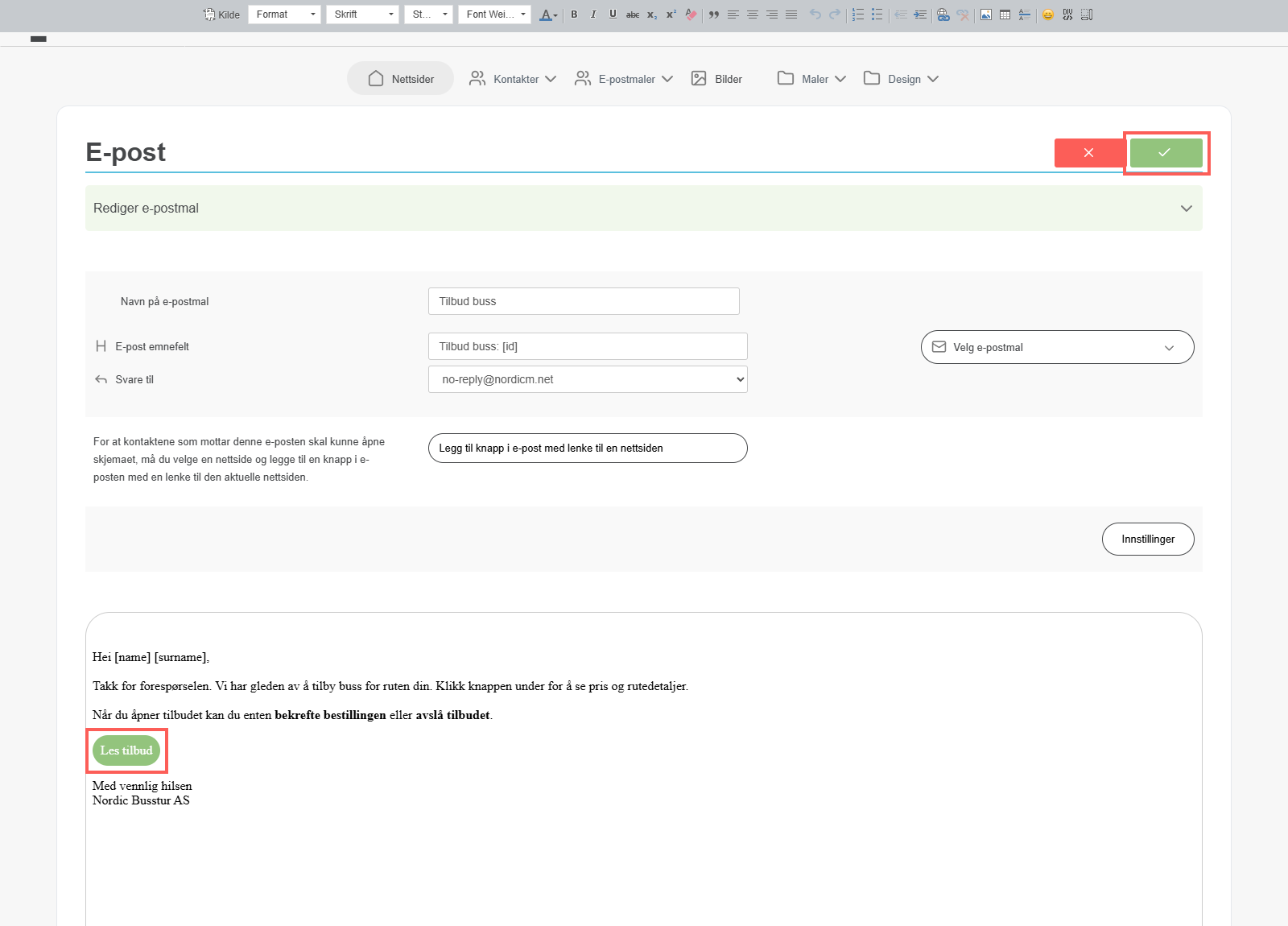
Task: Confirm with the green checkmark button
Action: pyautogui.click(x=1166, y=153)
